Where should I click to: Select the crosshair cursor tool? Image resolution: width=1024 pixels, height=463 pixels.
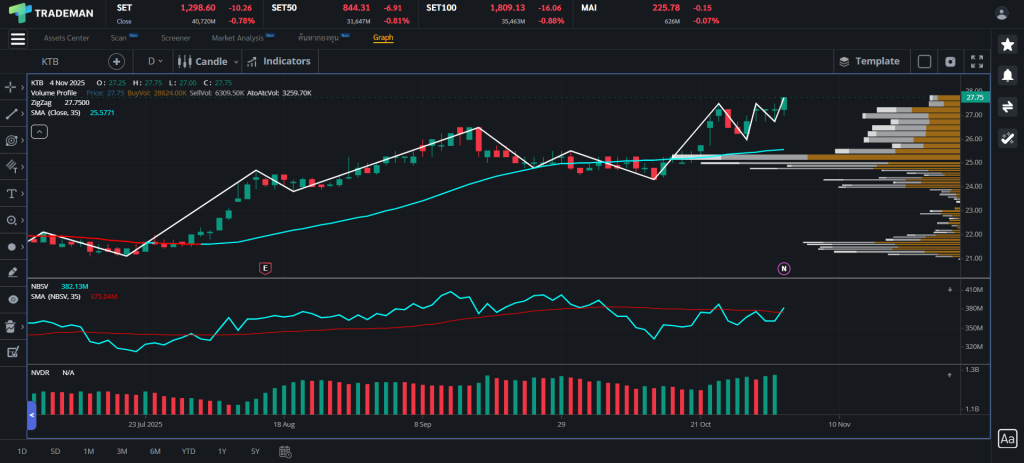(12, 88)
